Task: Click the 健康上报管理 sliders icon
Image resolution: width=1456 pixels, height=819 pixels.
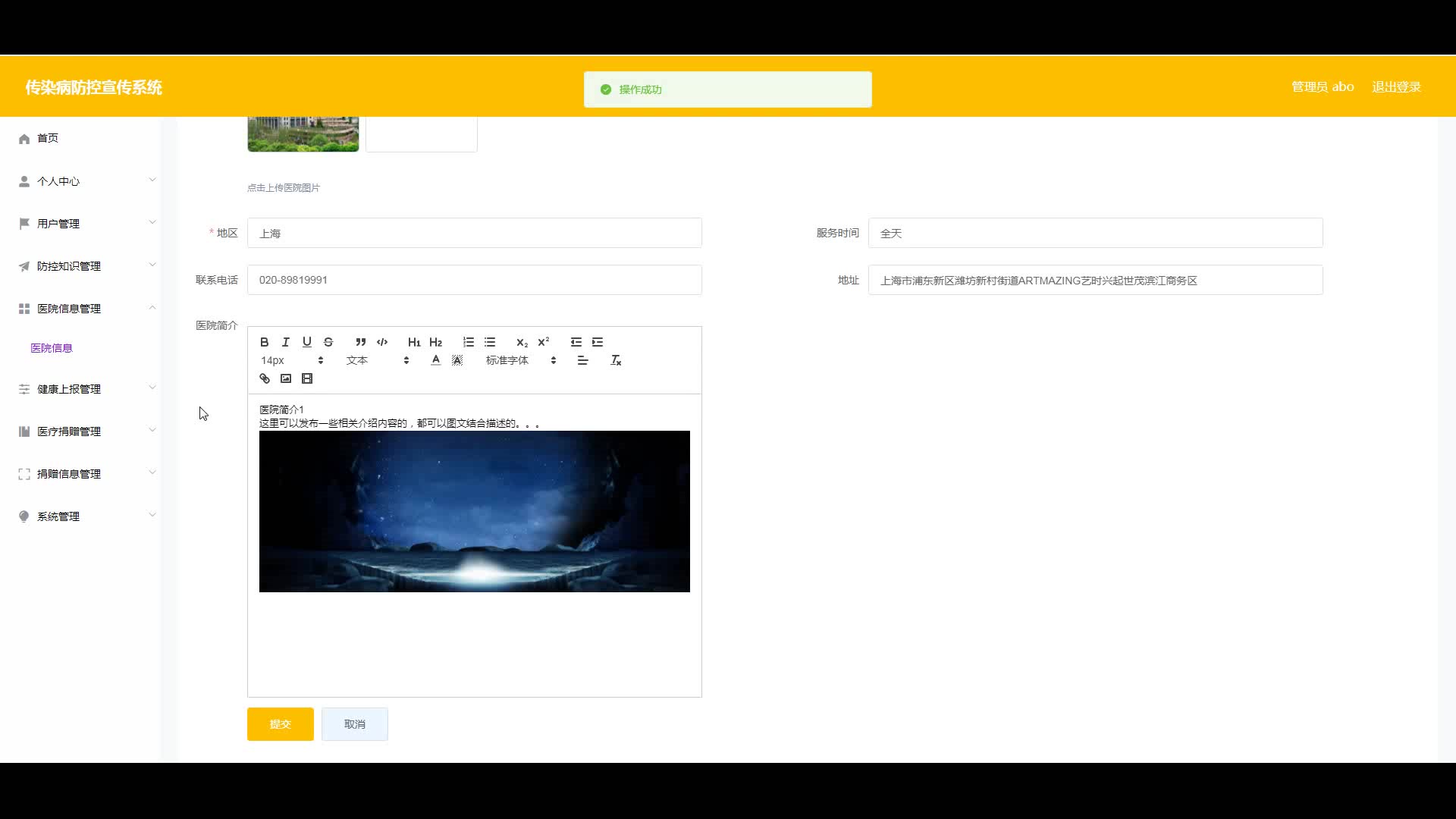Action: (24, 389)
